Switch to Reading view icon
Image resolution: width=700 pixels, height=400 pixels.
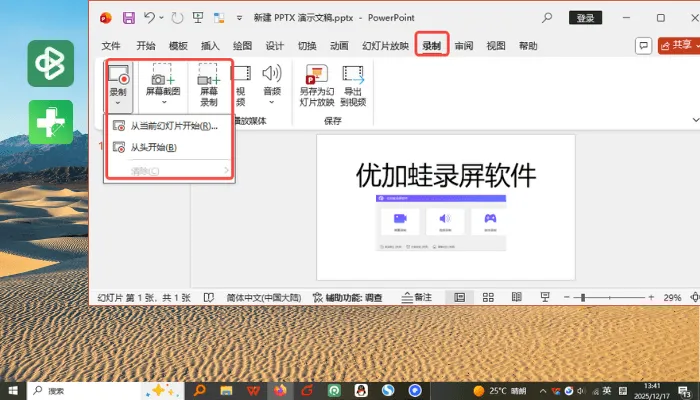[517, 297]
